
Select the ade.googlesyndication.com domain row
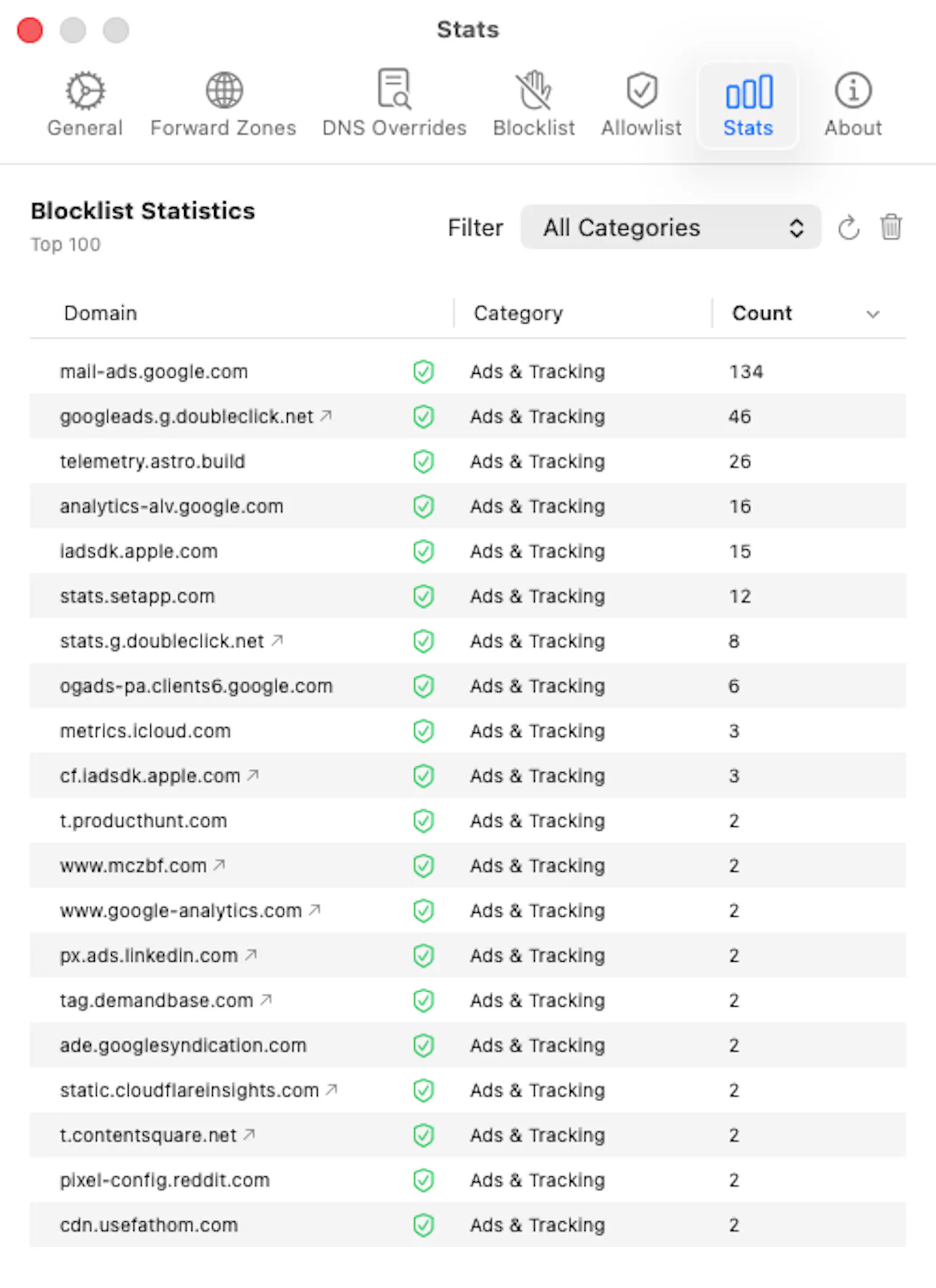point(468,1045)
